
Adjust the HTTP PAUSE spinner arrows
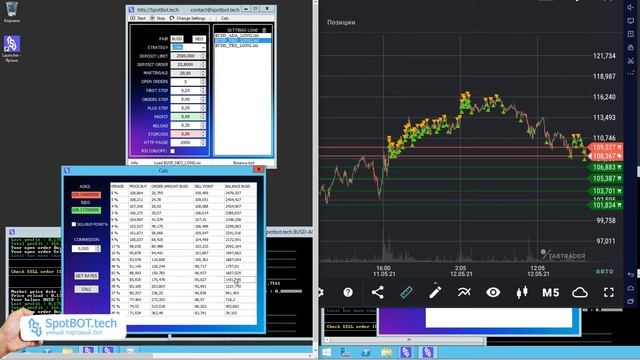click(x=203, y=142)
